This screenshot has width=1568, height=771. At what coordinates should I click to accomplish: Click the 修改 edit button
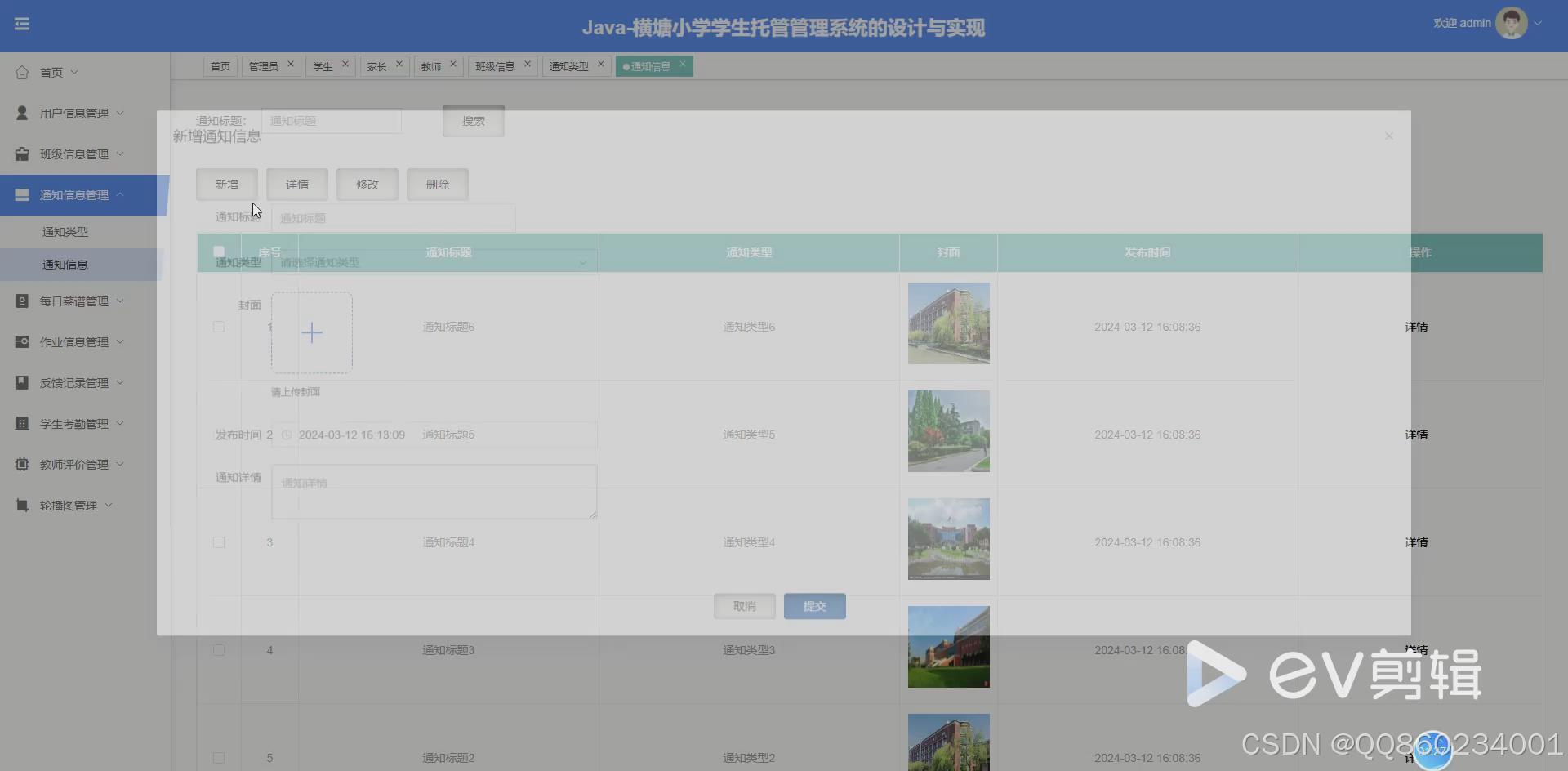[367, 185]
